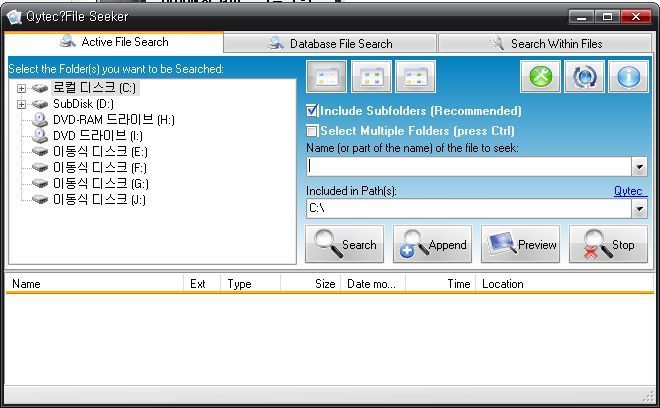This screenshot has width=660, height=408.
Task: Click the drive icon for removable disk (J:)
Action: point(40,199)
